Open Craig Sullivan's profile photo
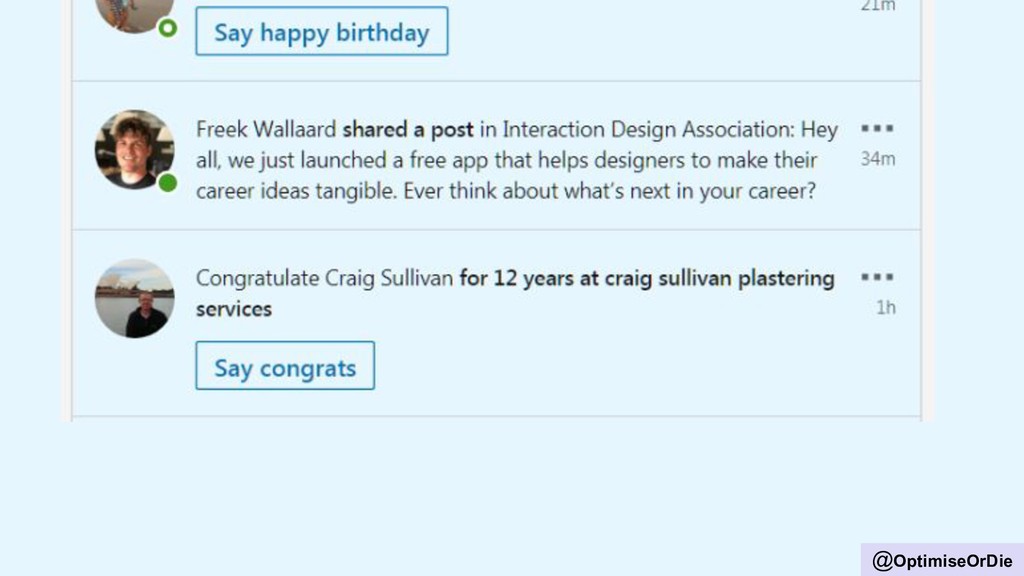 tap(135, 298)
